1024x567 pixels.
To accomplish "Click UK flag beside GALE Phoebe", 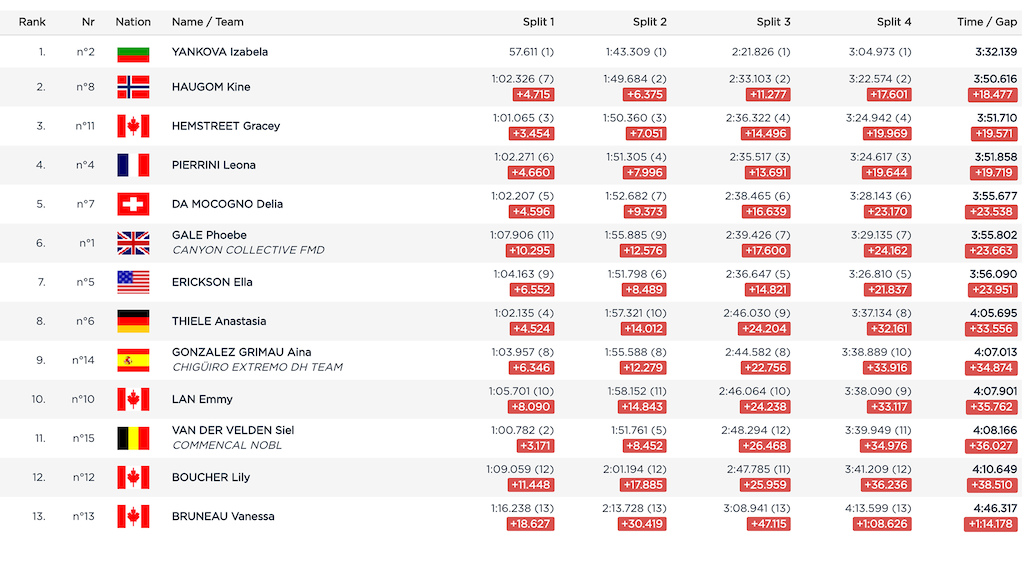I will coord(133,243).
